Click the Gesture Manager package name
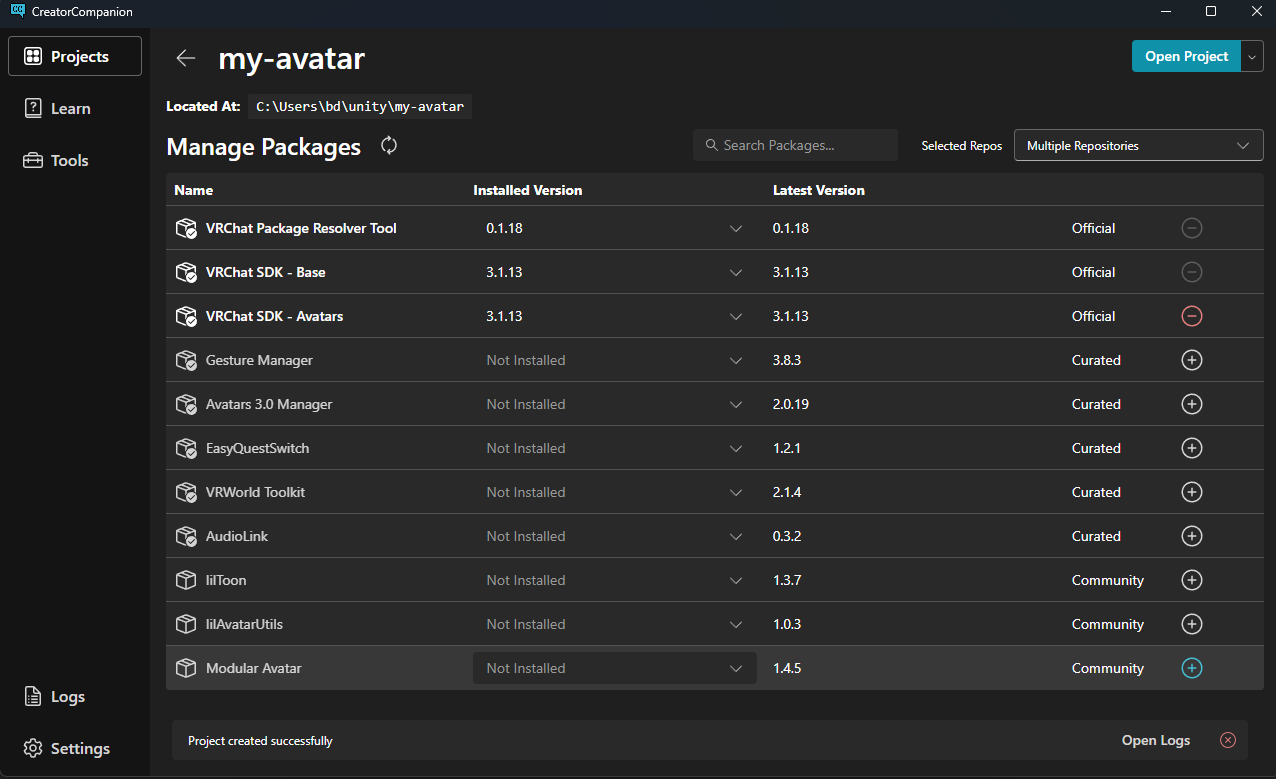This screenshot has width=1276, height=779. coord(259,360)
